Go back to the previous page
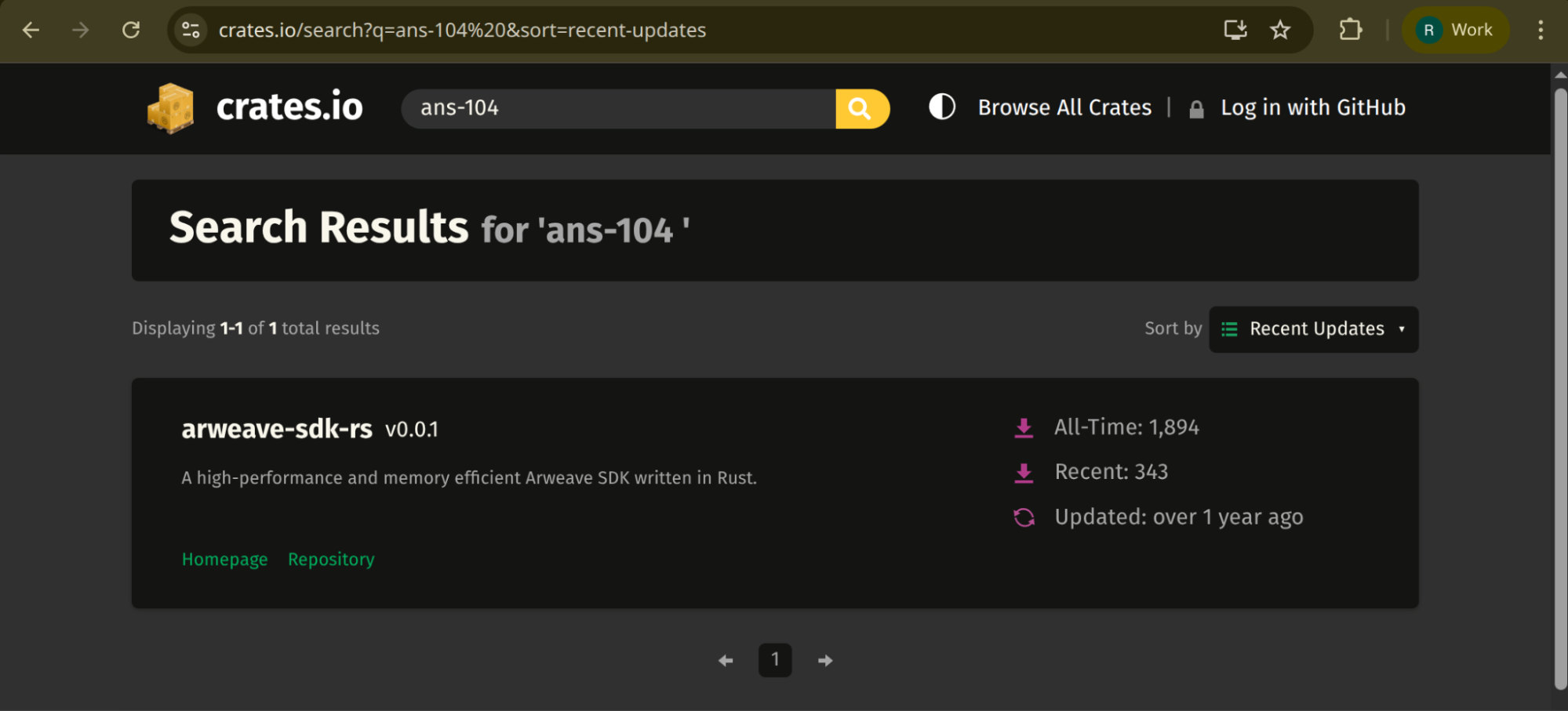 (31, 30)
